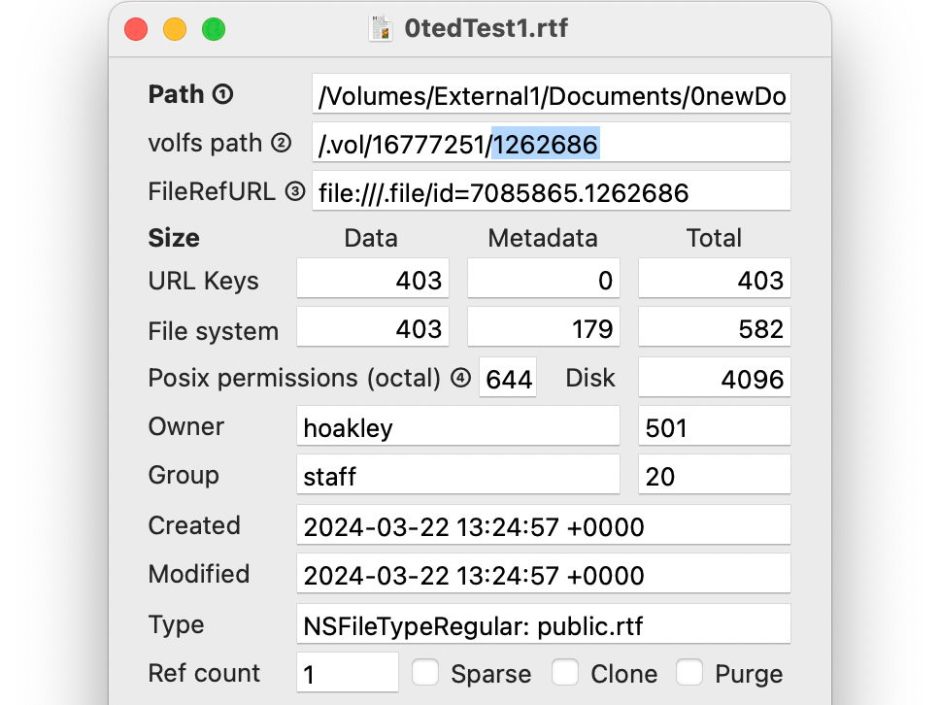The image size is (940, 705).
Task: Click the circled 1 icon beside Path
Action: (x=223, y=95)
